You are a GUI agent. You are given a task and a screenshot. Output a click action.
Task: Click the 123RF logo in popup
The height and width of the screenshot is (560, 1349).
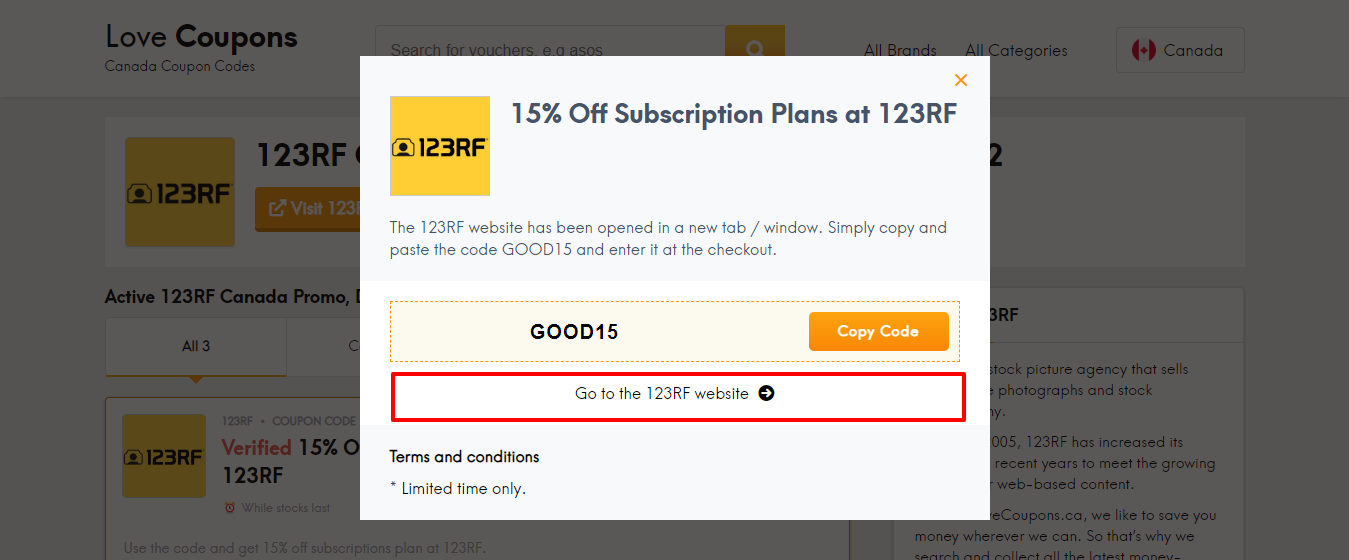tap(440, 146)
